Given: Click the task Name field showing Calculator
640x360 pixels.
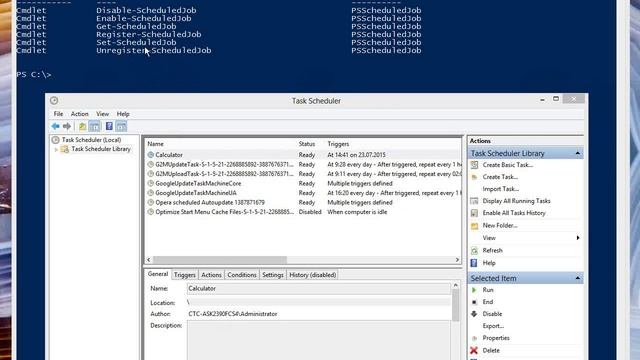Looking at the screenshot, I should (318, 289).
